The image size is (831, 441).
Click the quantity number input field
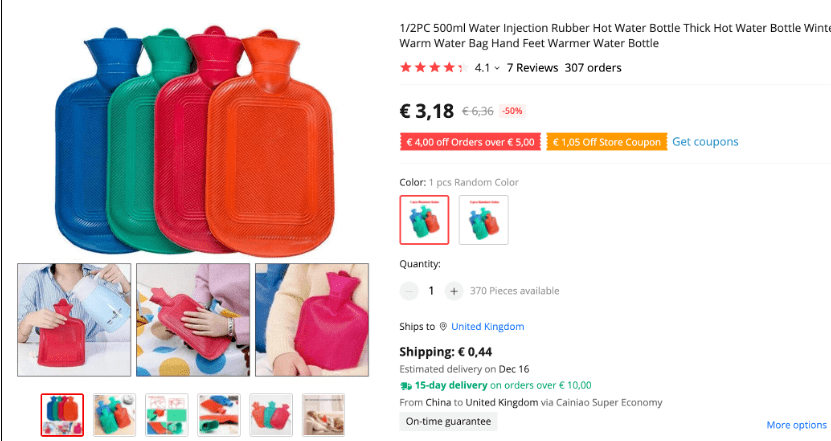pyautogui.click(x=431, y=291)
